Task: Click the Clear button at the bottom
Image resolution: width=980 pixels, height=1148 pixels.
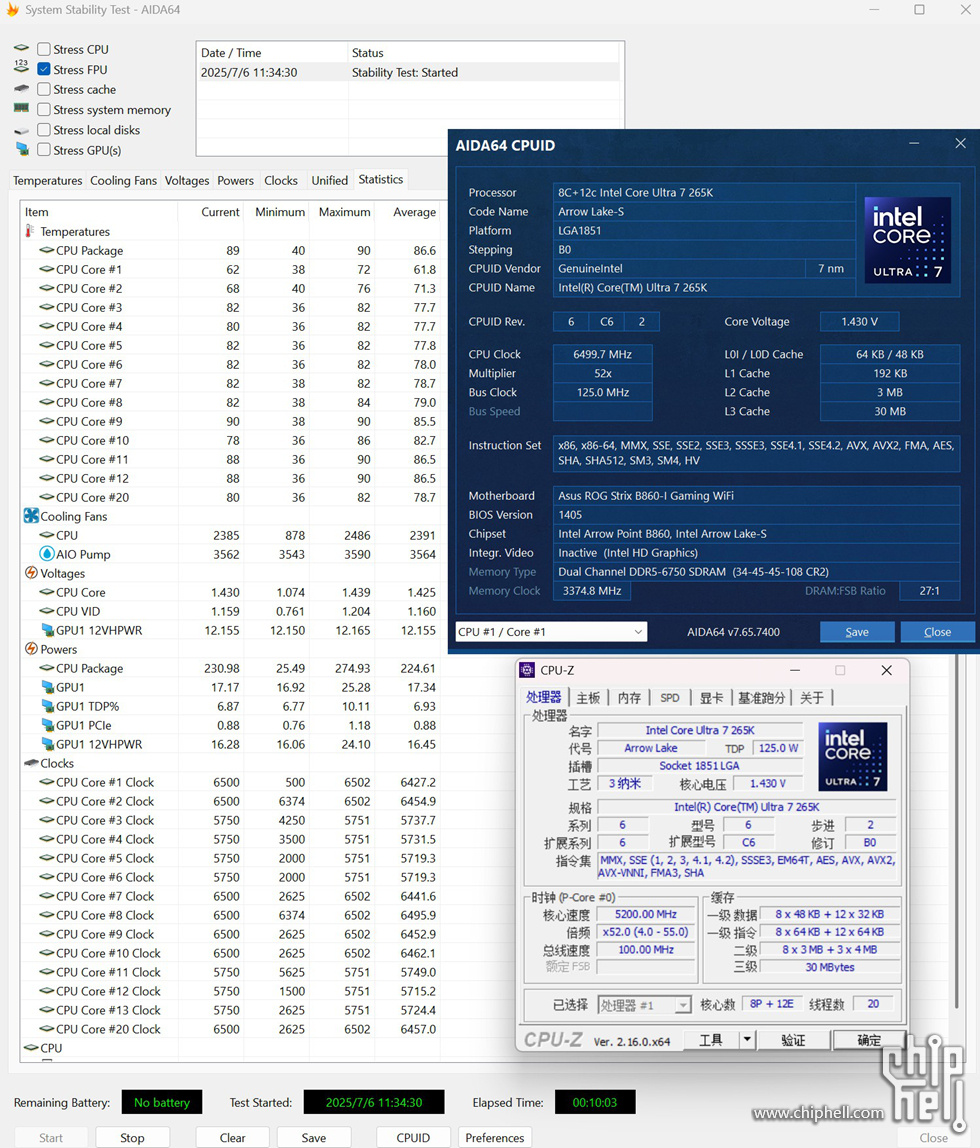Action: (233, 1137)
